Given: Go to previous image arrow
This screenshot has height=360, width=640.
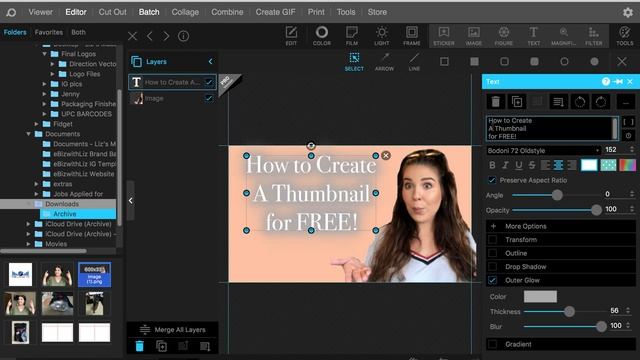Looking at the screenshot, I should coord(150,36).
